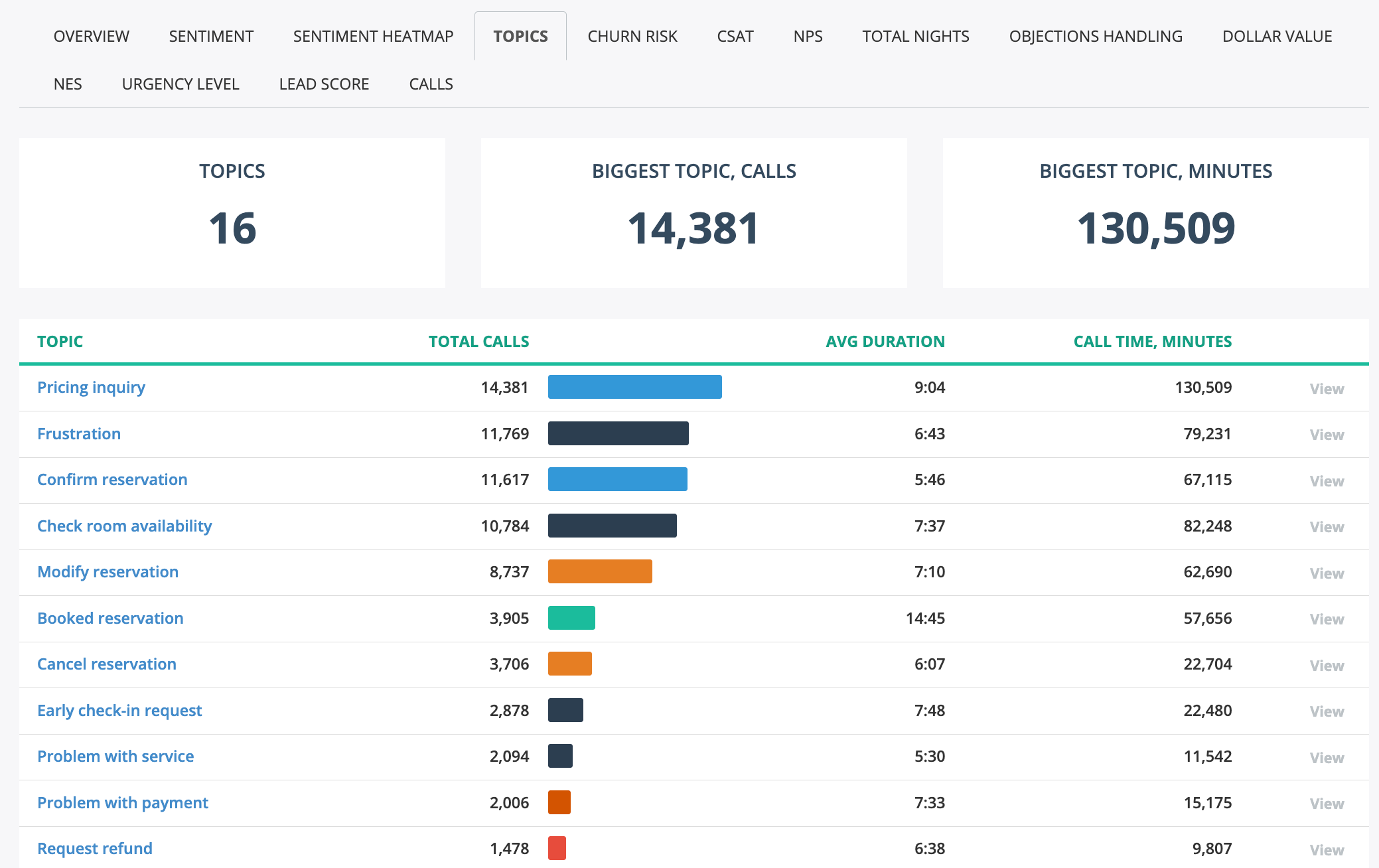Switch to the Sentiment Heatmap tab

(373, 36)
